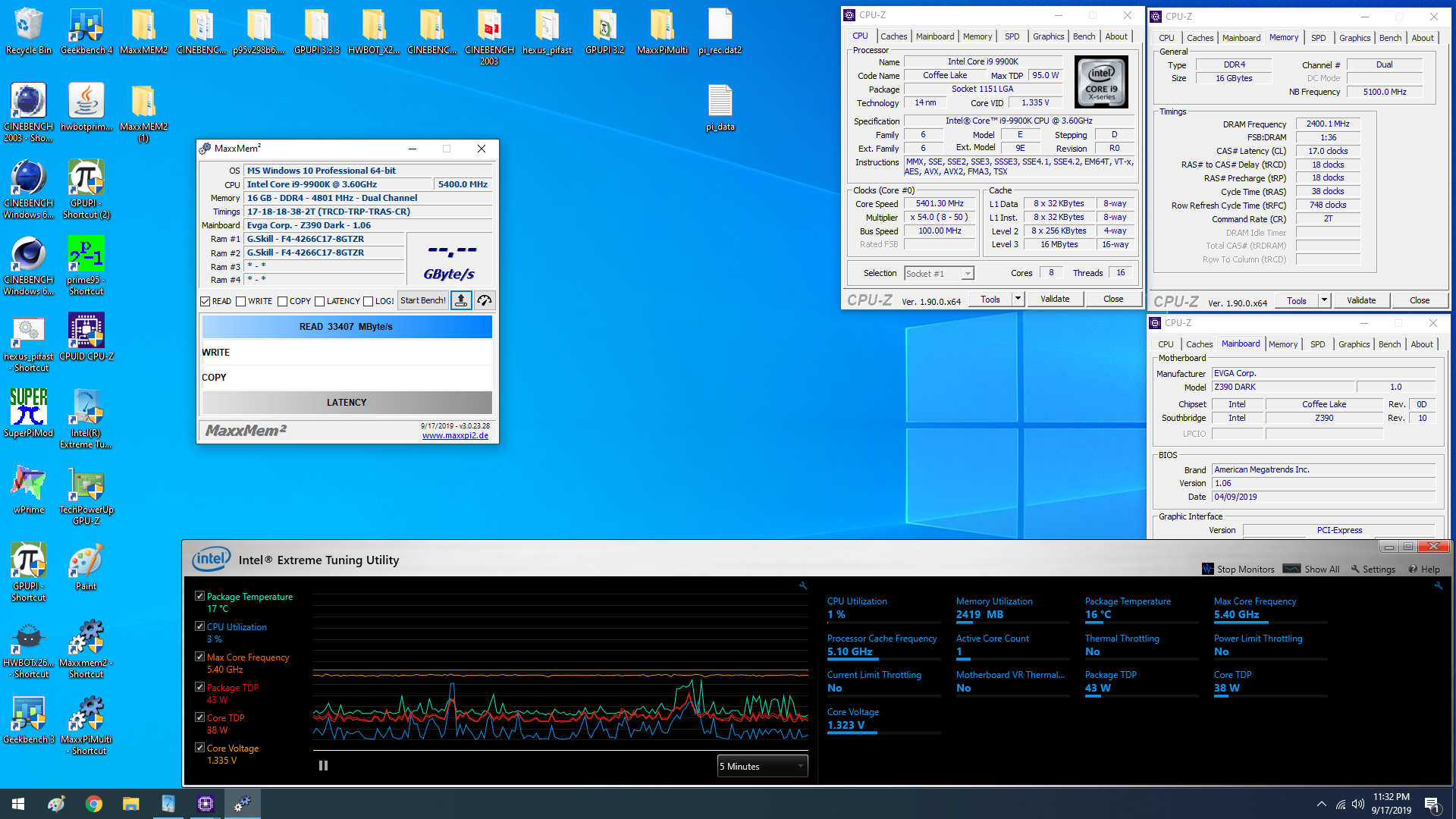Click the Intel Core i9 logo in CPU-Z

[1101, 82]
